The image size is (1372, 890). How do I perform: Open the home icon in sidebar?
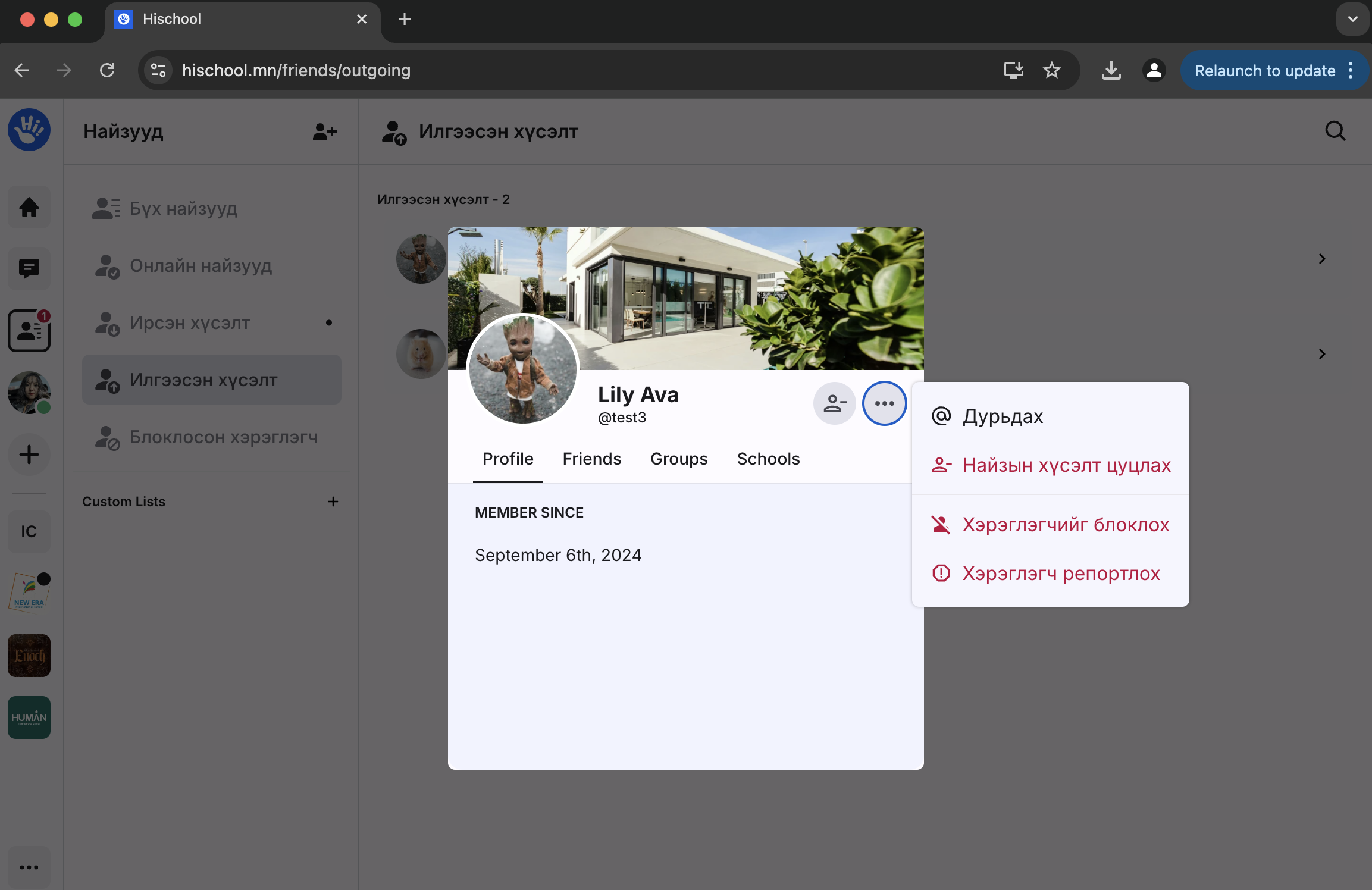29,208
